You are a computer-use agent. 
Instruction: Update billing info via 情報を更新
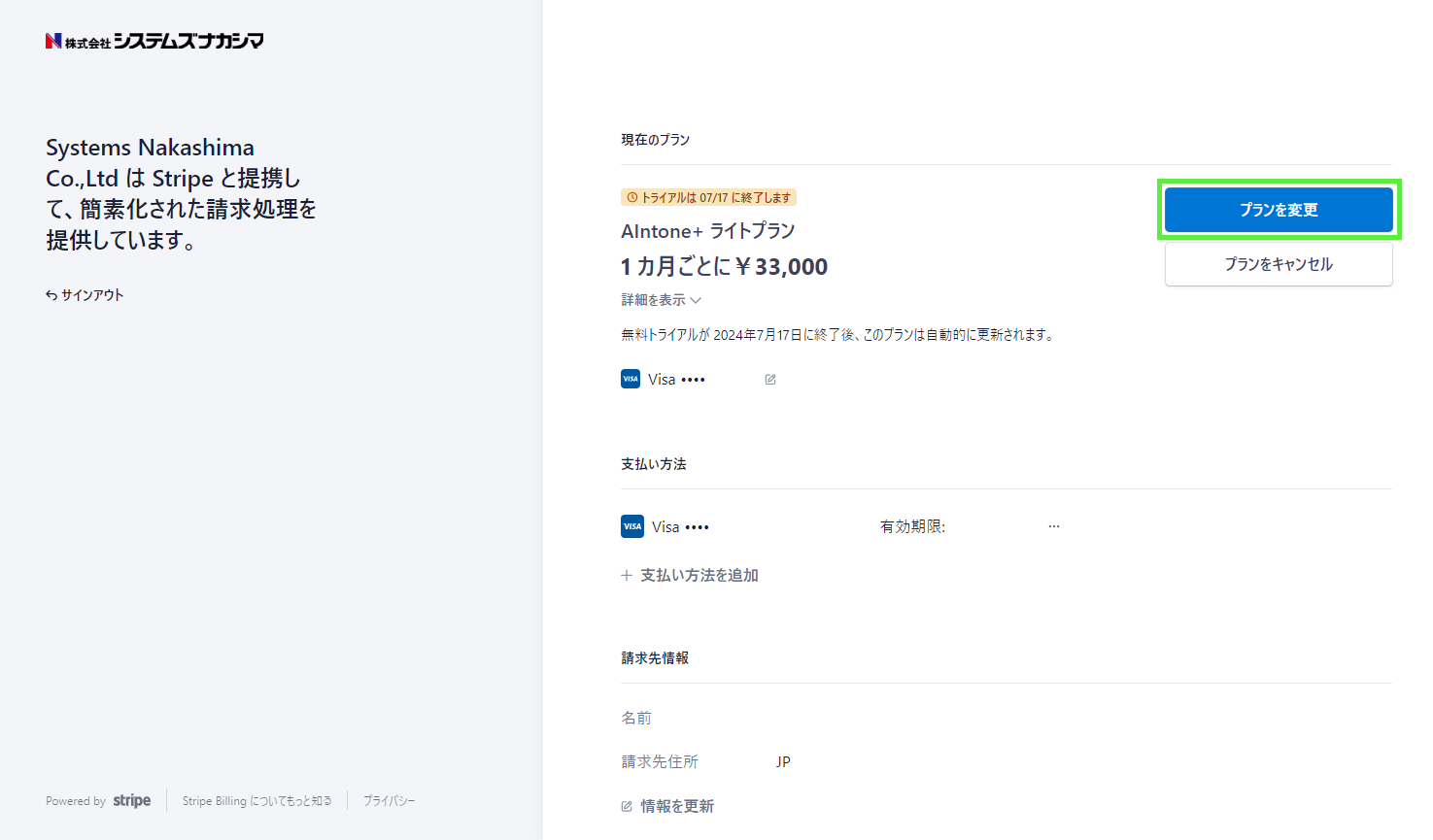click(677, 807)
